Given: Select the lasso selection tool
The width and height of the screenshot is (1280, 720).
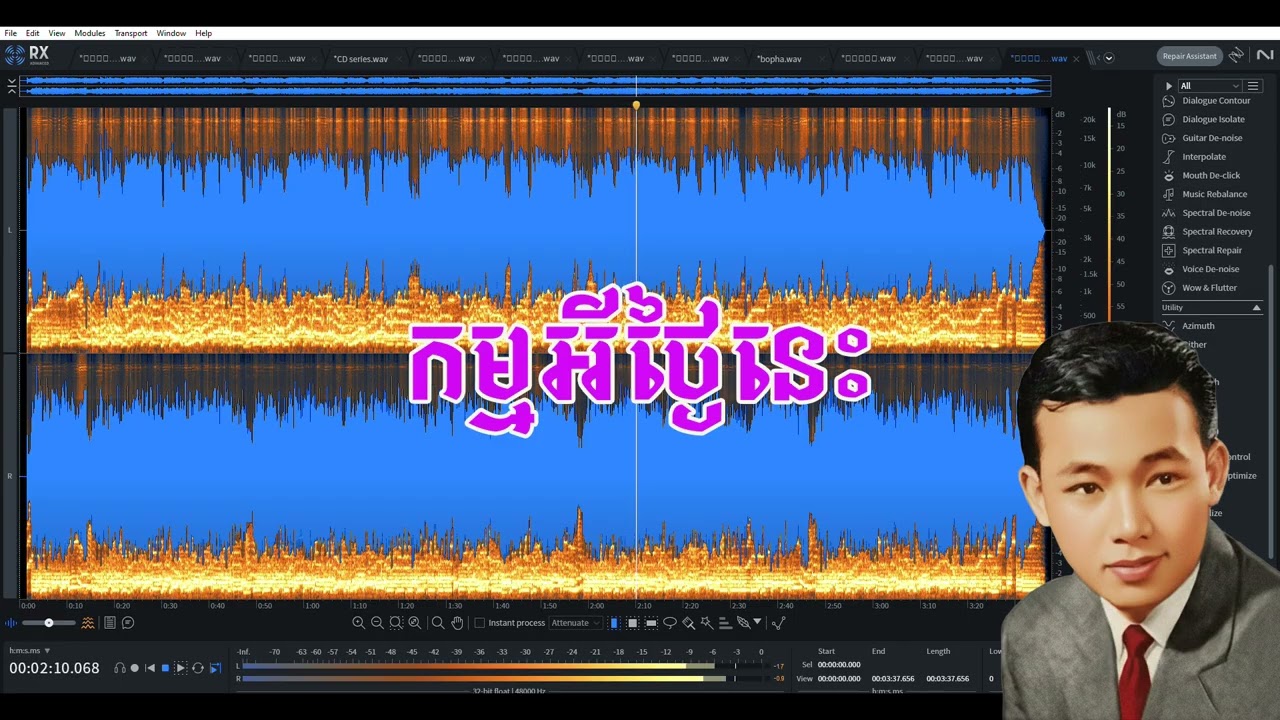Looking at the screenshot, I should [670, 623].
